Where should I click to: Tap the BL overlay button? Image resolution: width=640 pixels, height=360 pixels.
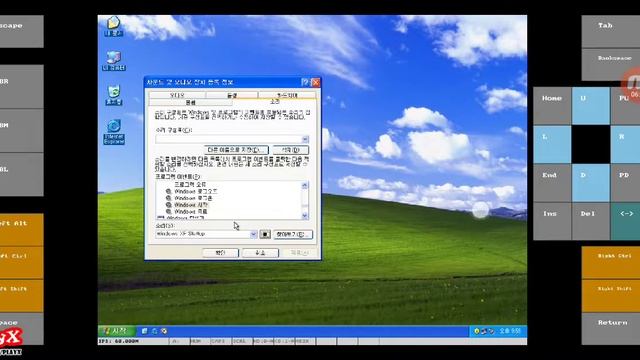tap(22, 175)
